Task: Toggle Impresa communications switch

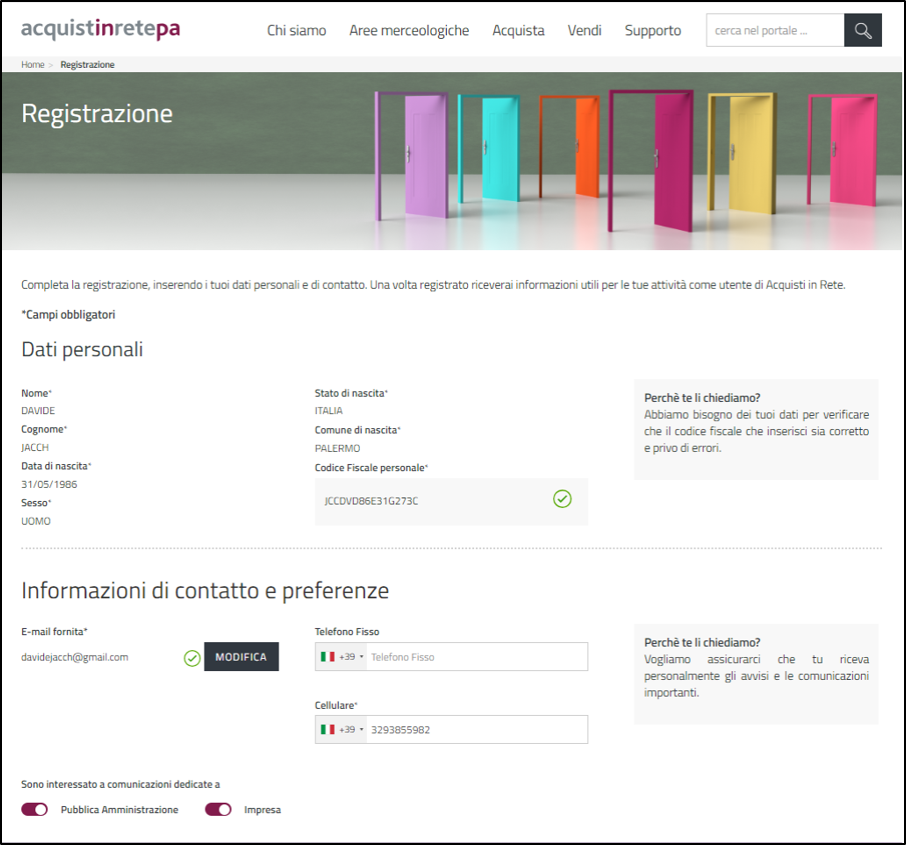Action: tap(218, 810)
